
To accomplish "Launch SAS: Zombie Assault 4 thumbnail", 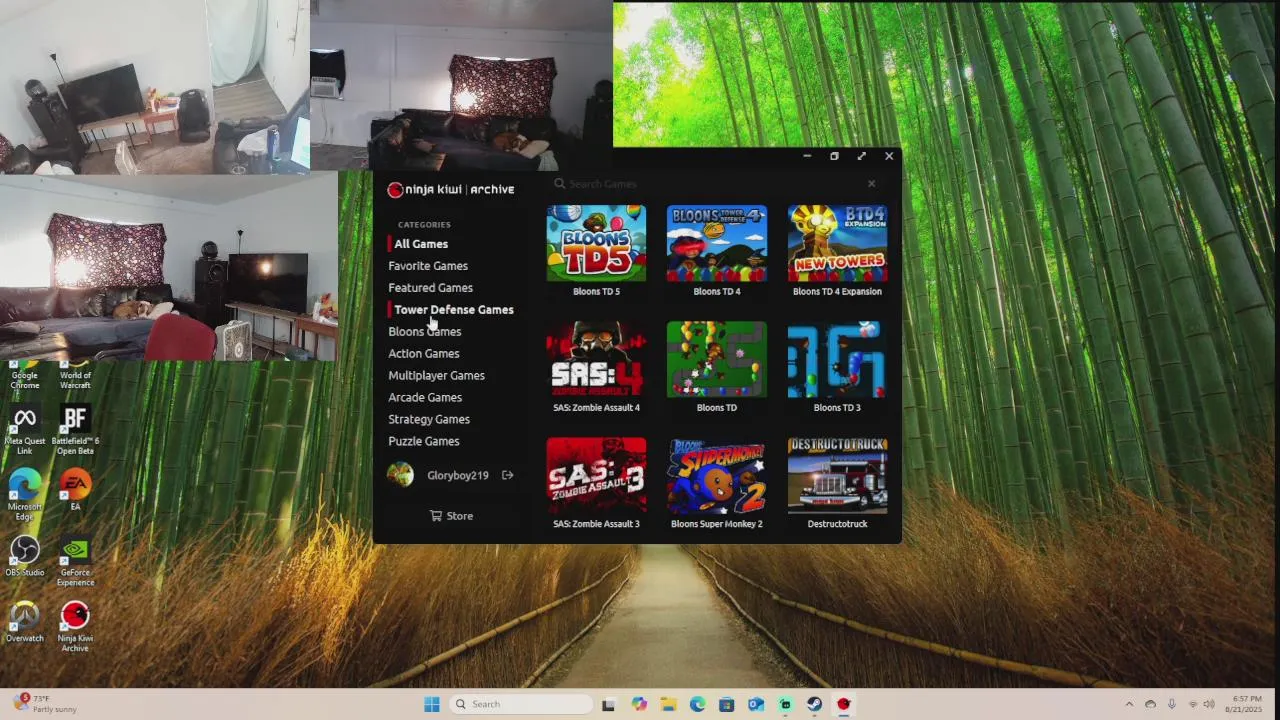I will coord(596,359).
